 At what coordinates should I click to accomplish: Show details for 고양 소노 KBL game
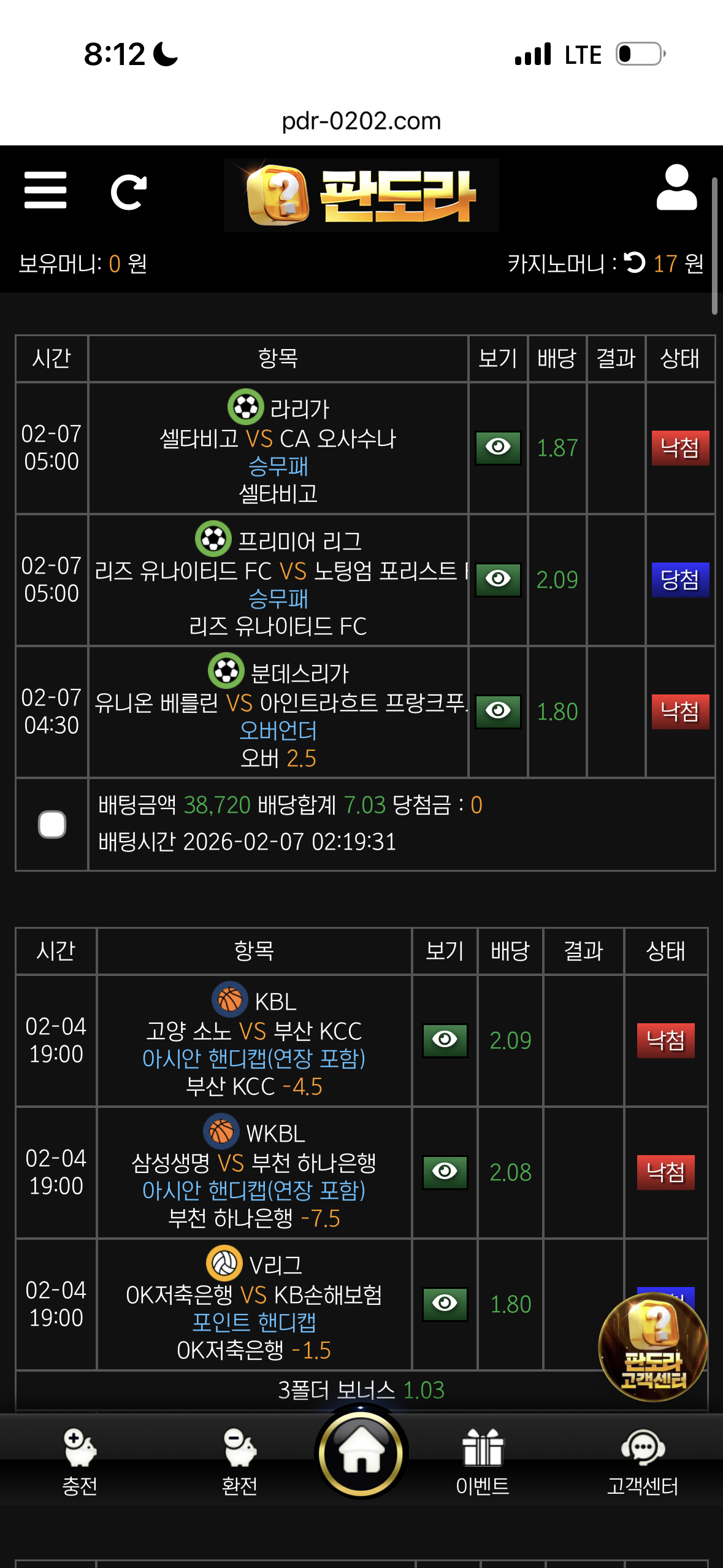(445, 1040)
